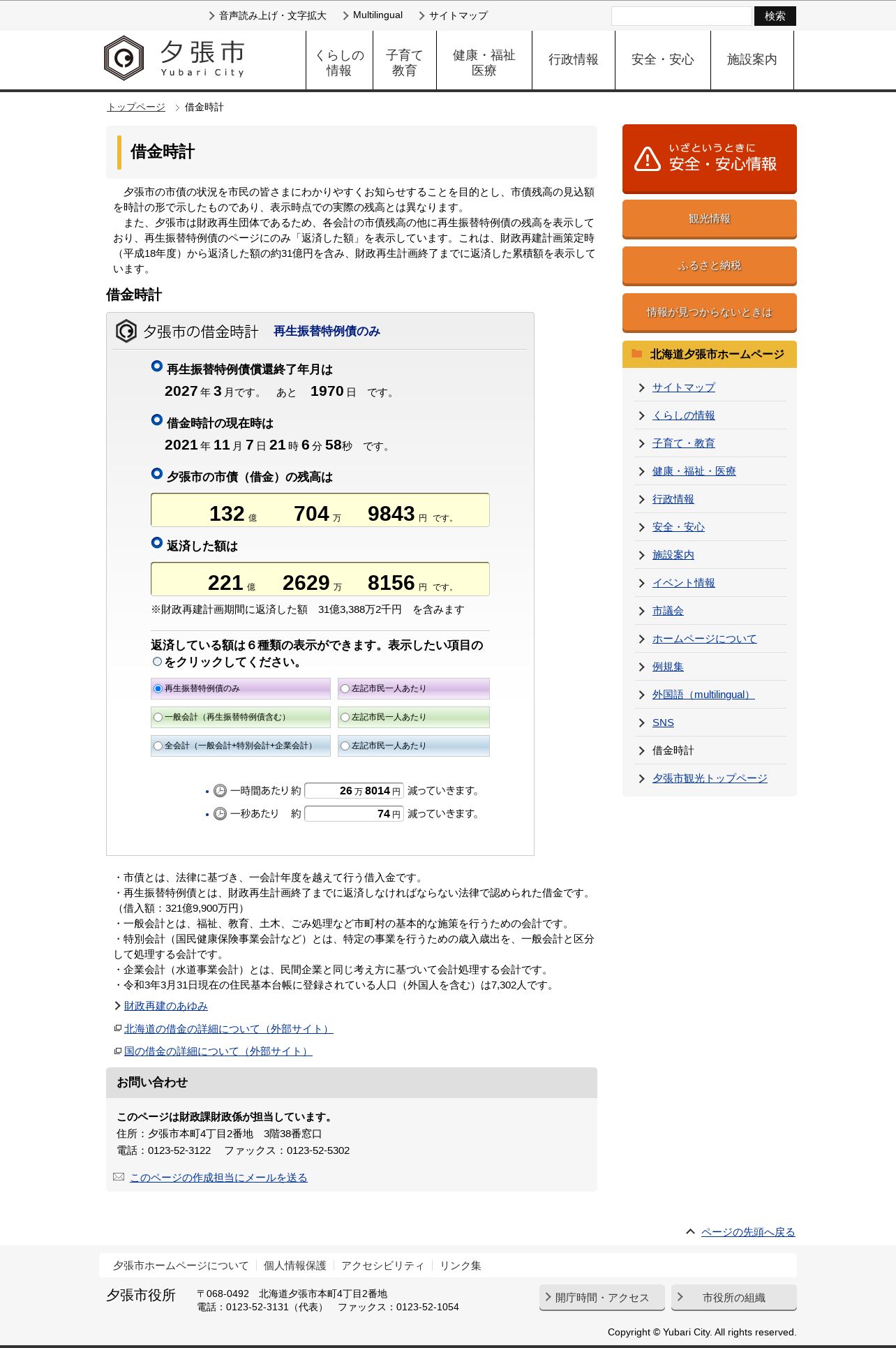Click the clock icon beside 一時間あたり
The image size is (896, 1348).
click(x=220, y=790)
